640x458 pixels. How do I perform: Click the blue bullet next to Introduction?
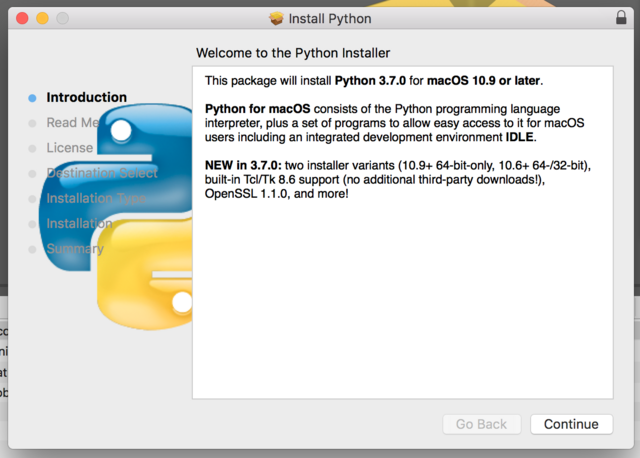[x=32, y=98]
